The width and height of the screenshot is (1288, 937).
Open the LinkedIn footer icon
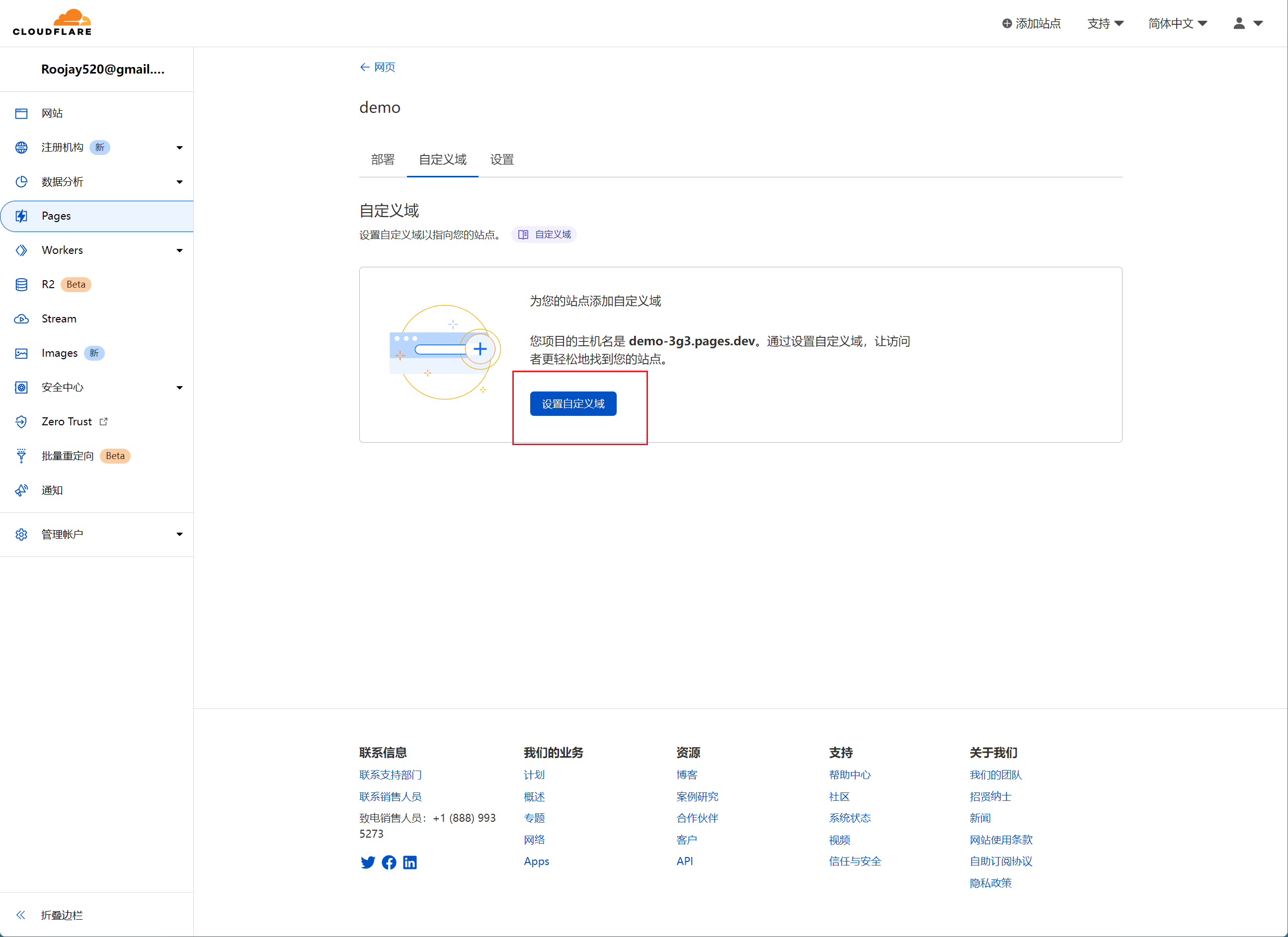click(410, 862)
